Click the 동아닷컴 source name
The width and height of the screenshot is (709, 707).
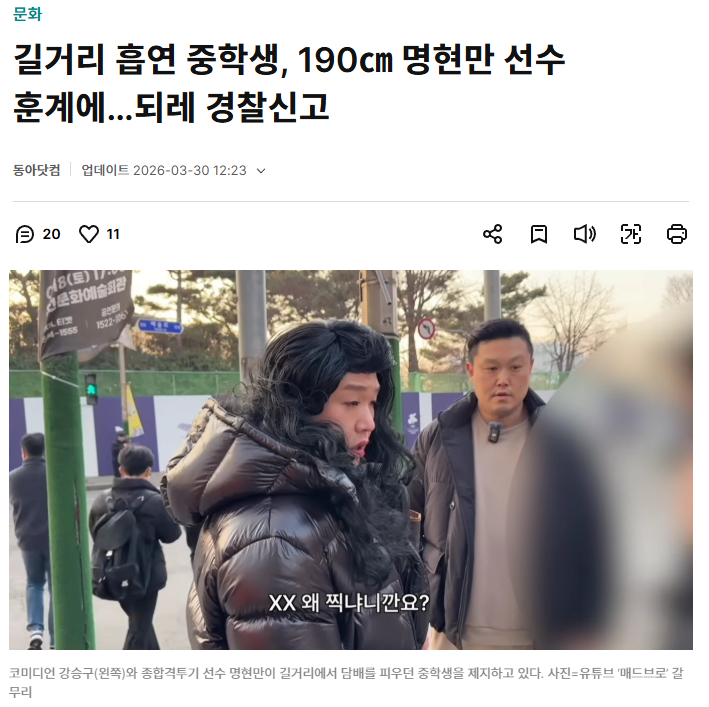coord(36,170)
